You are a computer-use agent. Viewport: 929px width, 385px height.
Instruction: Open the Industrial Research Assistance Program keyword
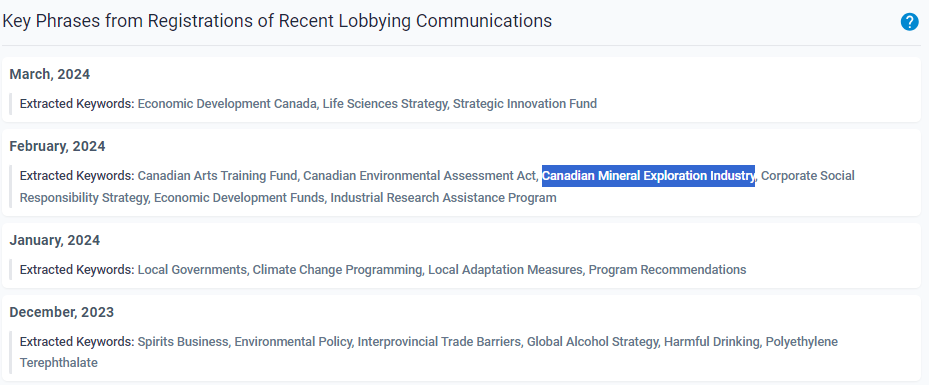(x=443, y=198)
